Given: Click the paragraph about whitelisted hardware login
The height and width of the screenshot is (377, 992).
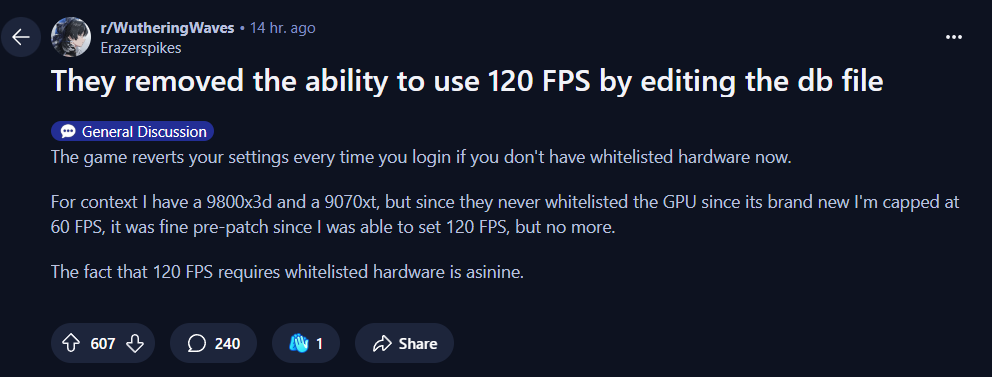Looking at the screenshot, I should (421, 158).
